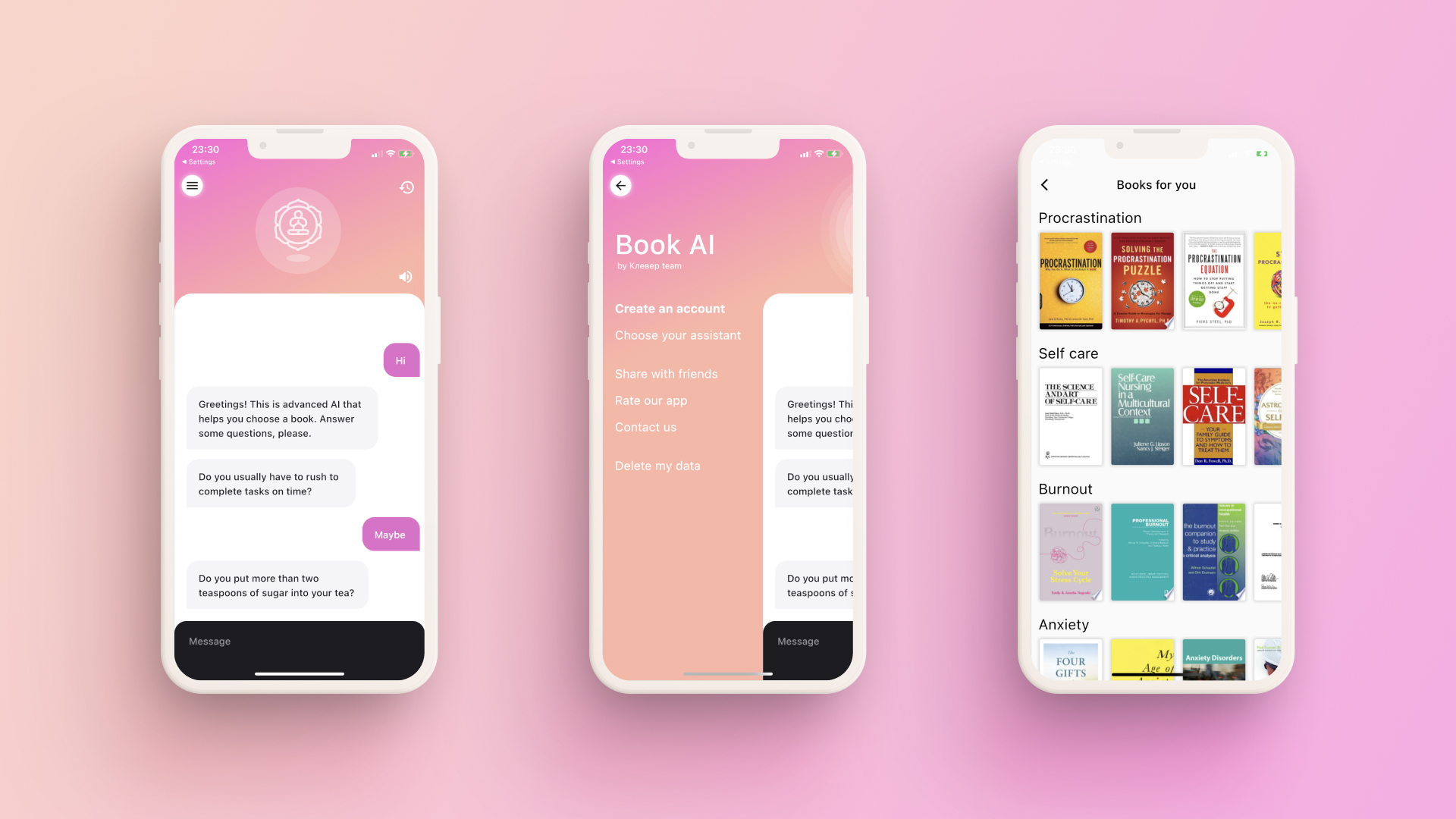Expand the Anxiety books section
The image size is (1456, 819).
(x=1063, y=623)
